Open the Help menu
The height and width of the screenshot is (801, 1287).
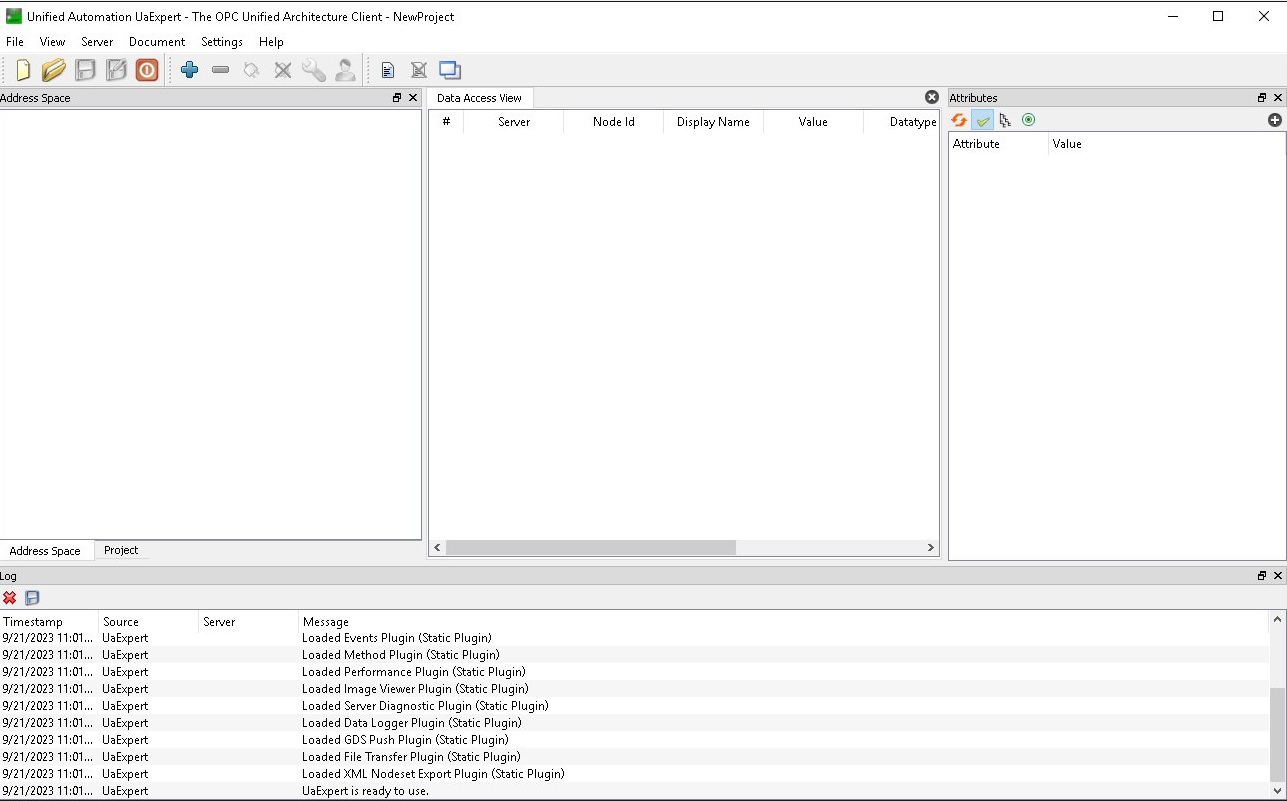pos(271,42)
